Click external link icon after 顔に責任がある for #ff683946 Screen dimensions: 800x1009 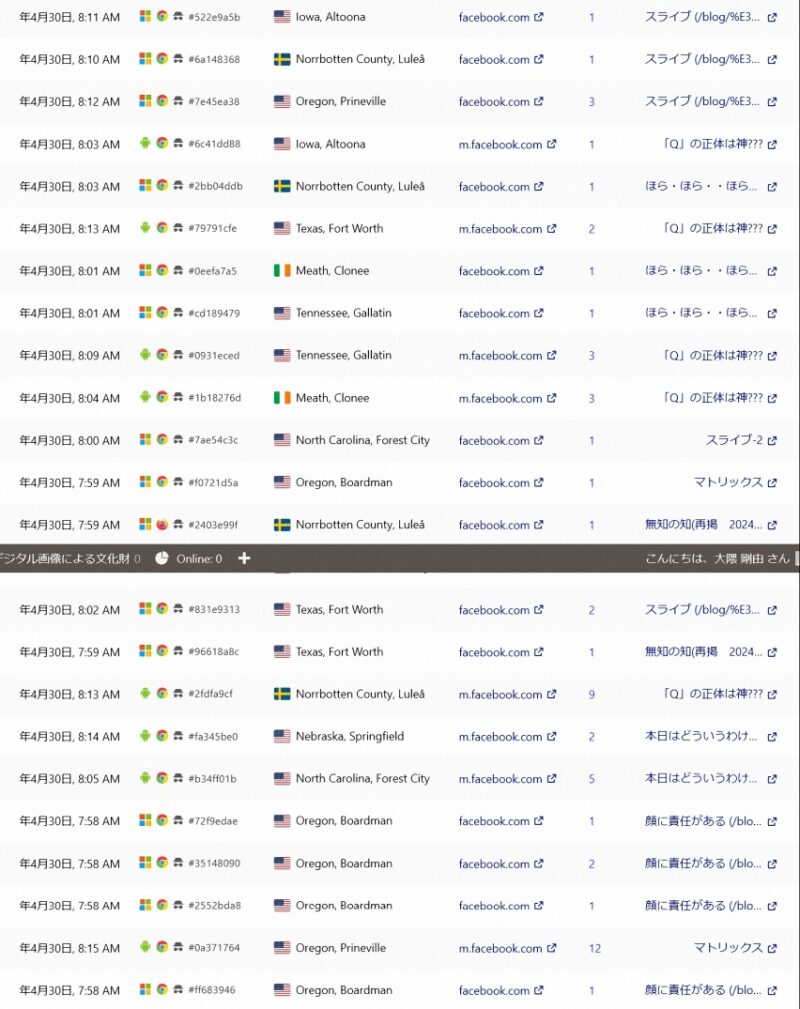(772, 991)
